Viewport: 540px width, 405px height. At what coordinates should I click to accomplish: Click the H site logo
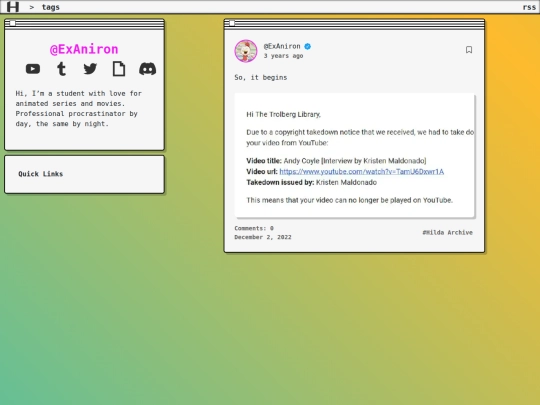click(x=13, y=7)
